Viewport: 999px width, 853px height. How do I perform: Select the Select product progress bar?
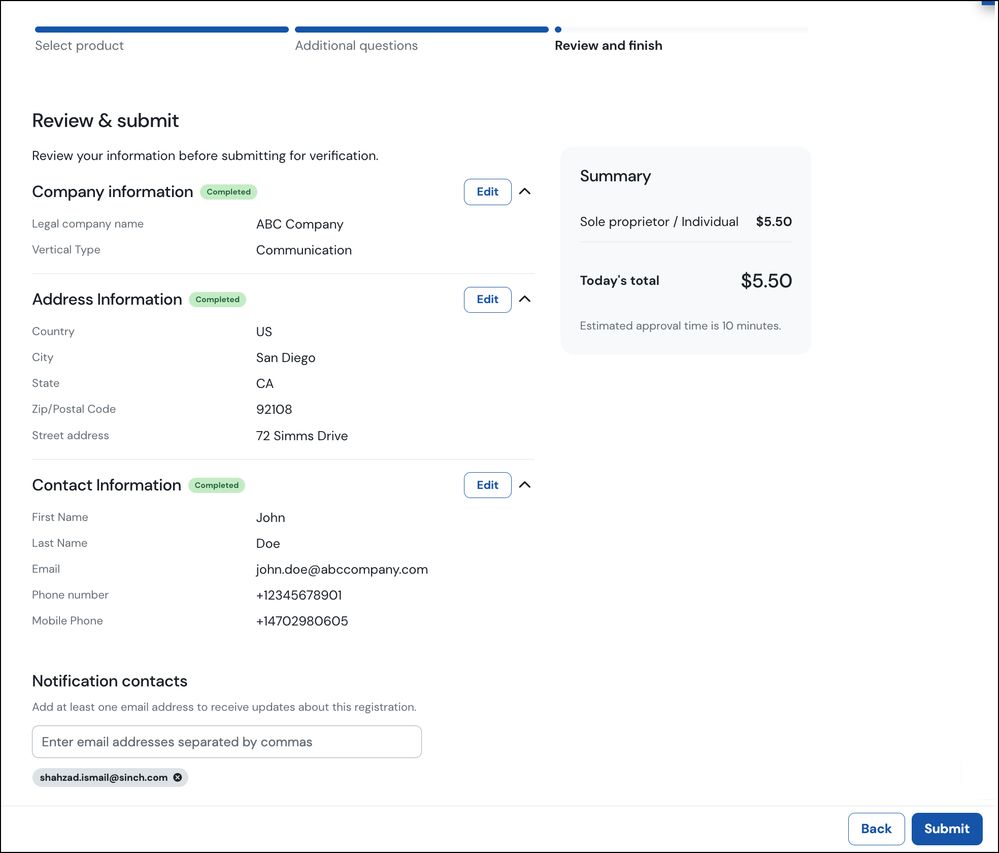coord(162,29)
